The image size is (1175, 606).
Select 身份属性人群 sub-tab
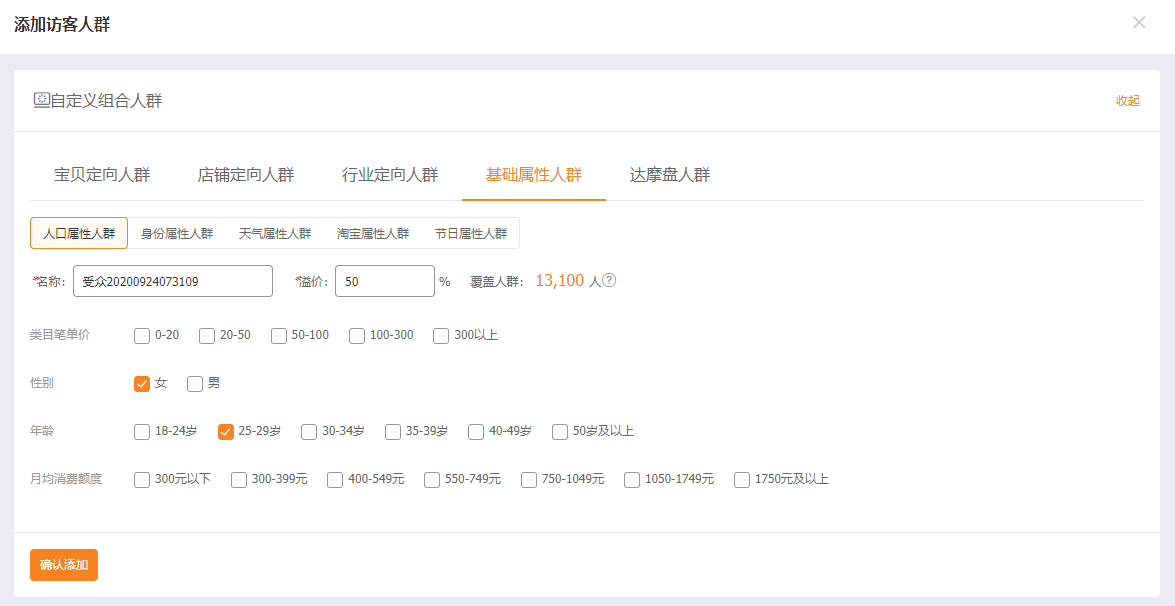pos(177,234)
